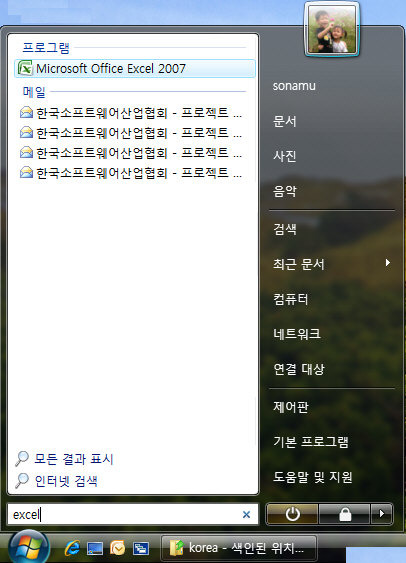Open 검색 (Search)
This screenshot has width=406, height=563.
[285, 229]
